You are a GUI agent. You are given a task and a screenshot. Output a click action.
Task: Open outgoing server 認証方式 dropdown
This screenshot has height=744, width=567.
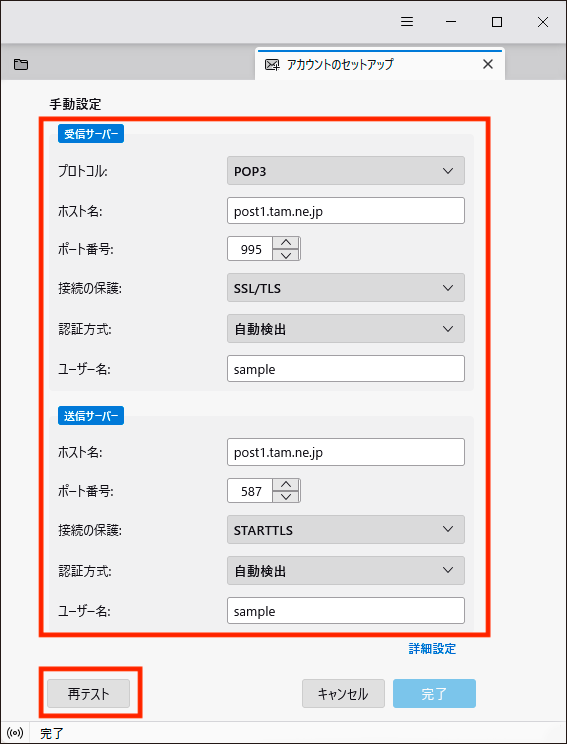click(x=346, y=570)
